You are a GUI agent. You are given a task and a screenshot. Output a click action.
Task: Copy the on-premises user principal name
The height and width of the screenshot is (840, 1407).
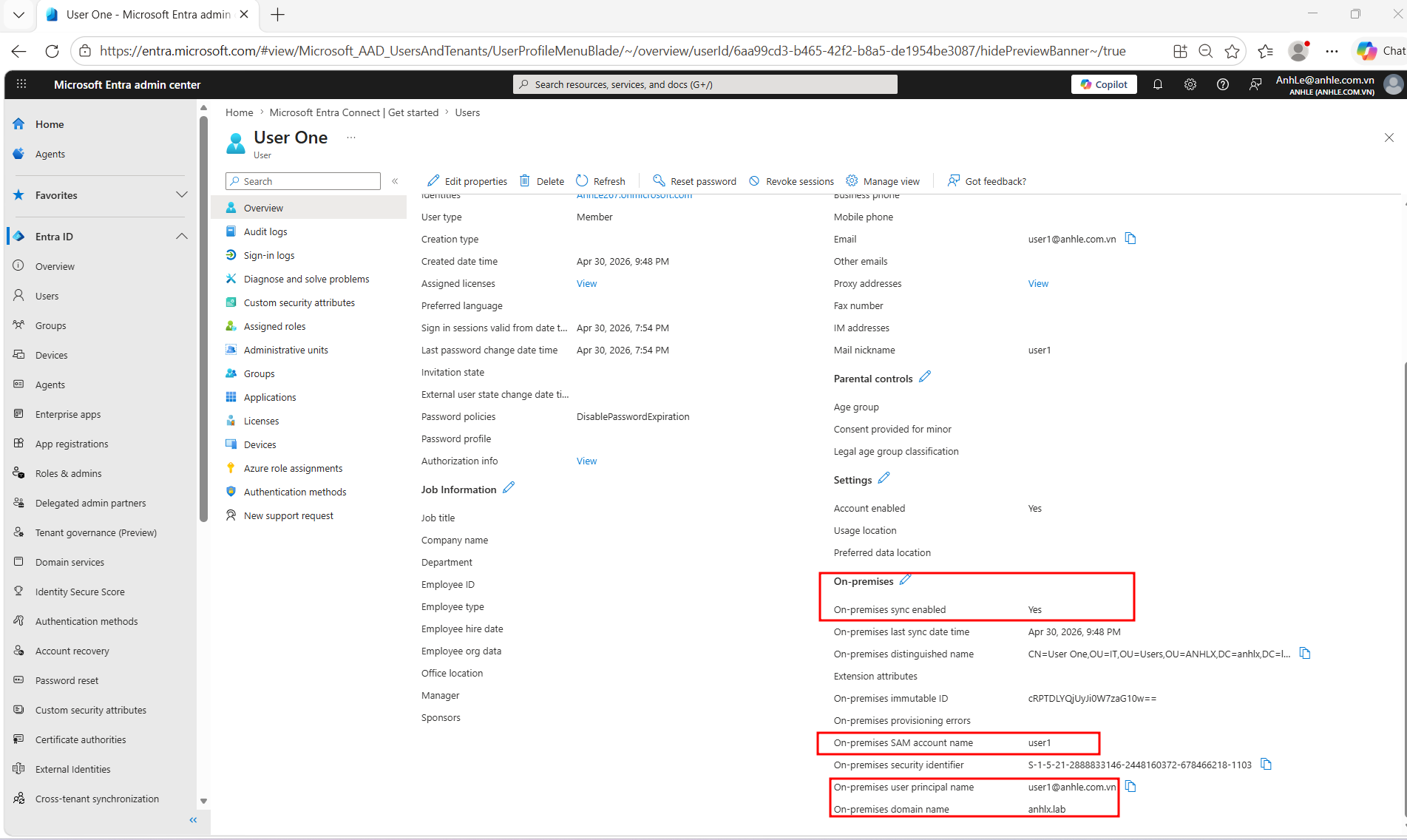(x=1130, y=786)
